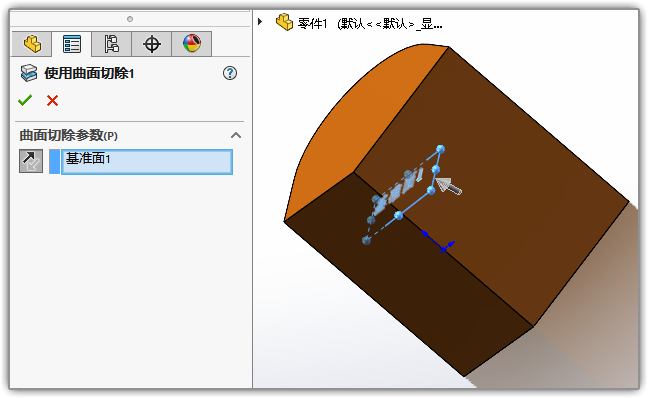
Task: Click the cut direction arrow in viewport
Action: click(x=449, y=186)
